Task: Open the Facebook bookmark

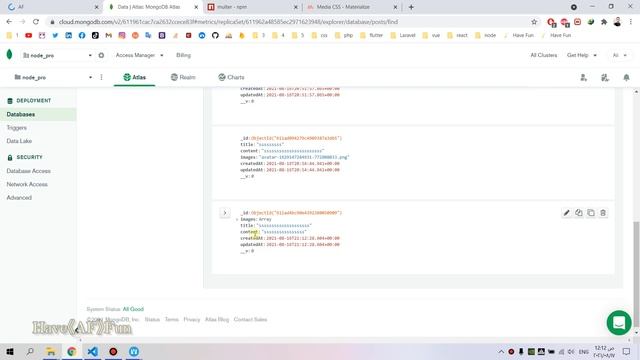Action: click(82, 36)
